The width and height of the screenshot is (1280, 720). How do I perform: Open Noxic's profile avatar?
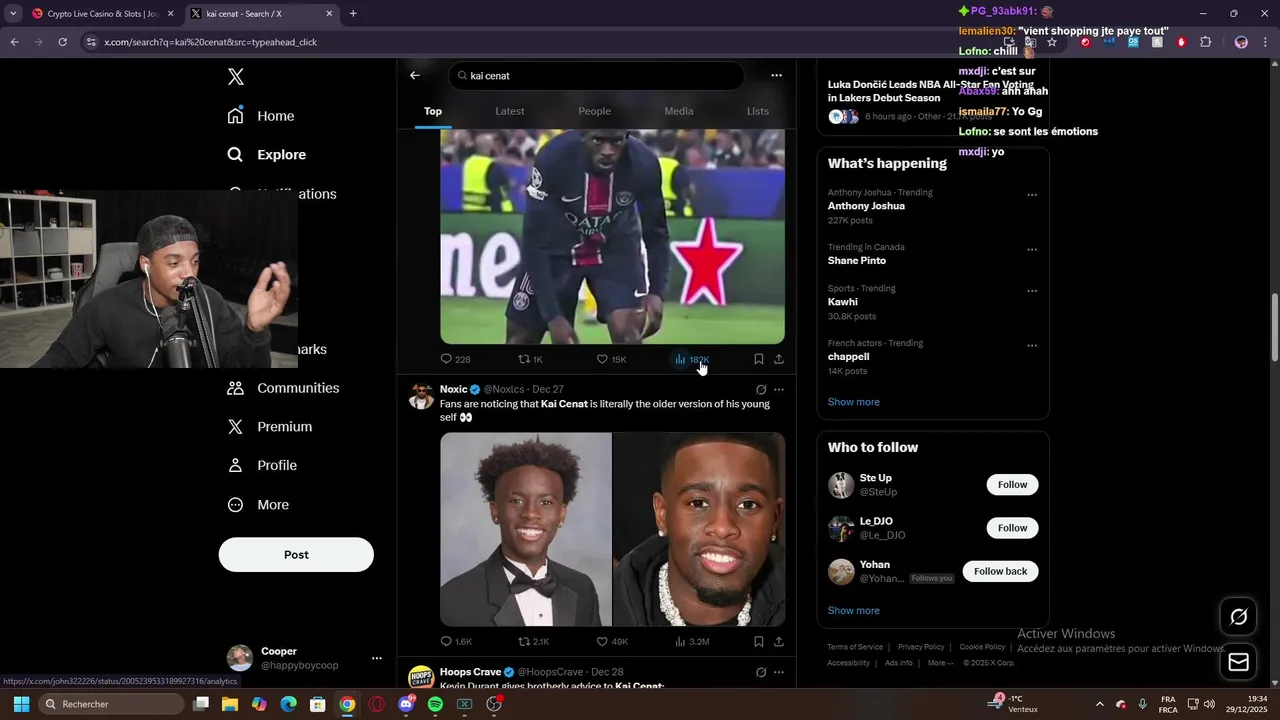421,396
